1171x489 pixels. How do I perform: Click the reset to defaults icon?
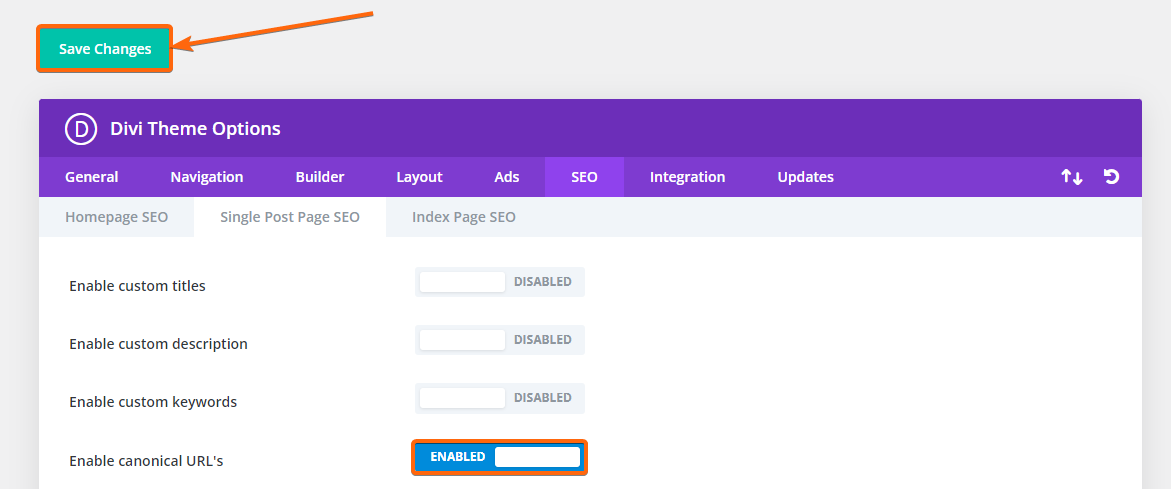pyautogui.click(x=1111, y=177)
